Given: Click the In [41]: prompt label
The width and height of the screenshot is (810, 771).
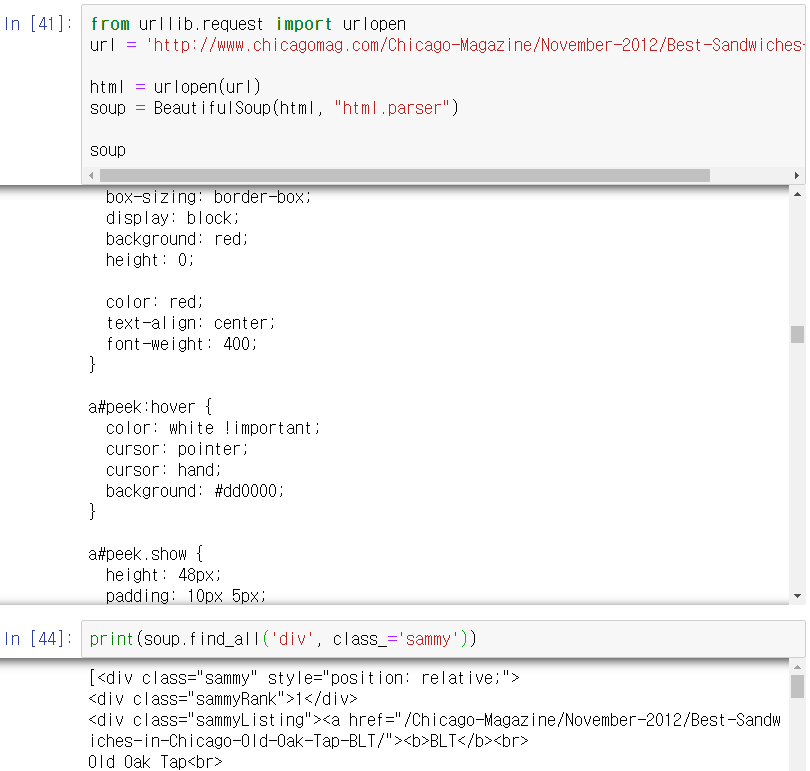Looking at the screenshot, I should [x=38, y=24].
